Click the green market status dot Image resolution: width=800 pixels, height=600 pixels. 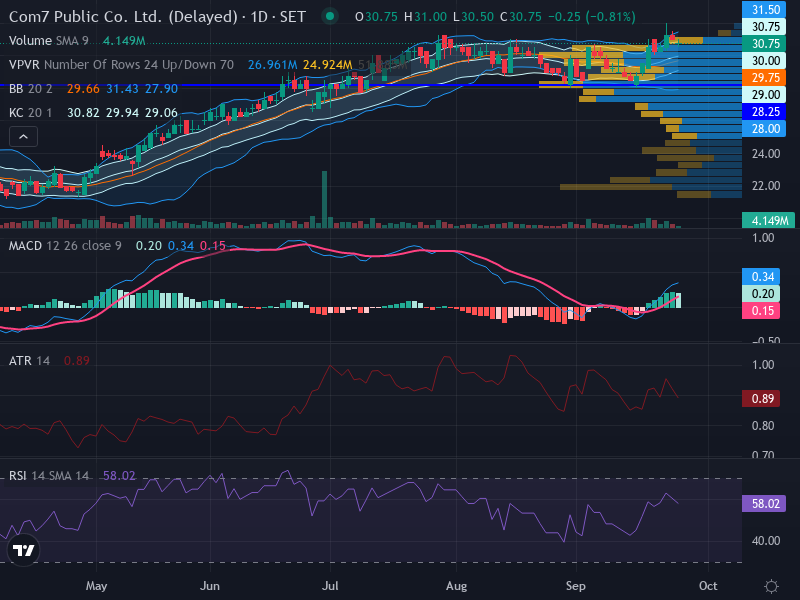pos(330,16)
